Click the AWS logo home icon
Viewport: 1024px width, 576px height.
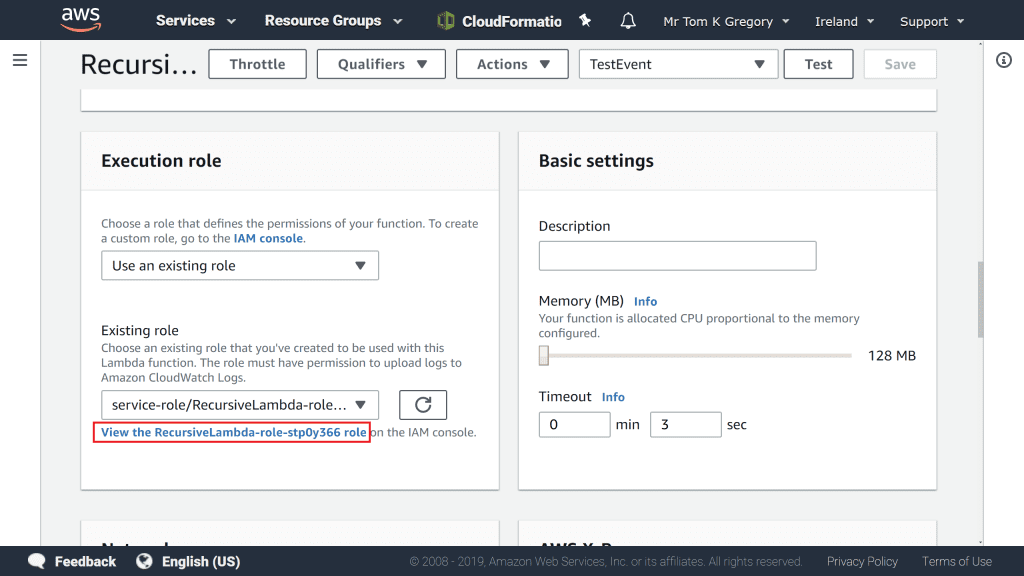click(80, 19)
